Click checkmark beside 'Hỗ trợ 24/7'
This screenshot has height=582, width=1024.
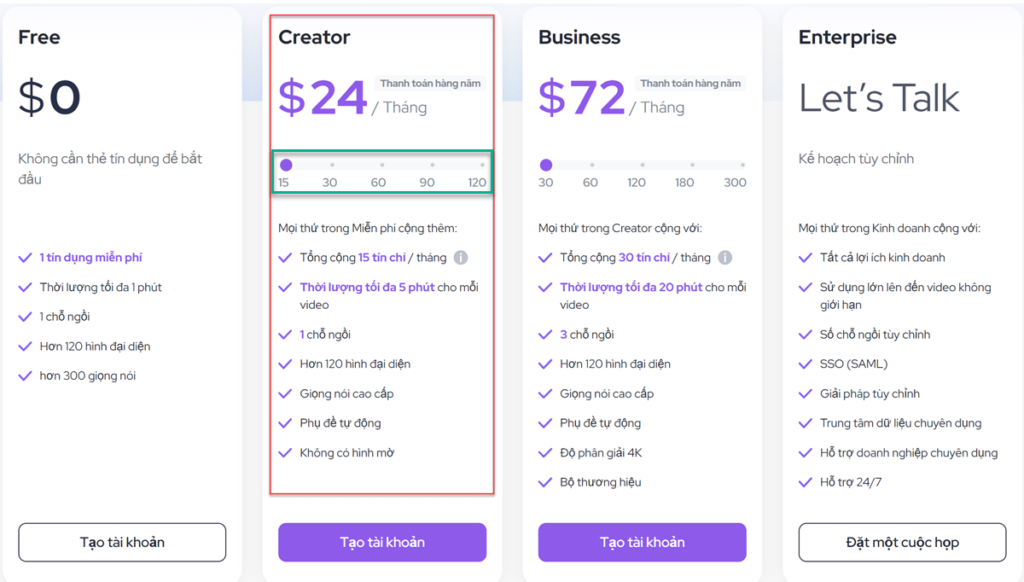click(805, 483)
